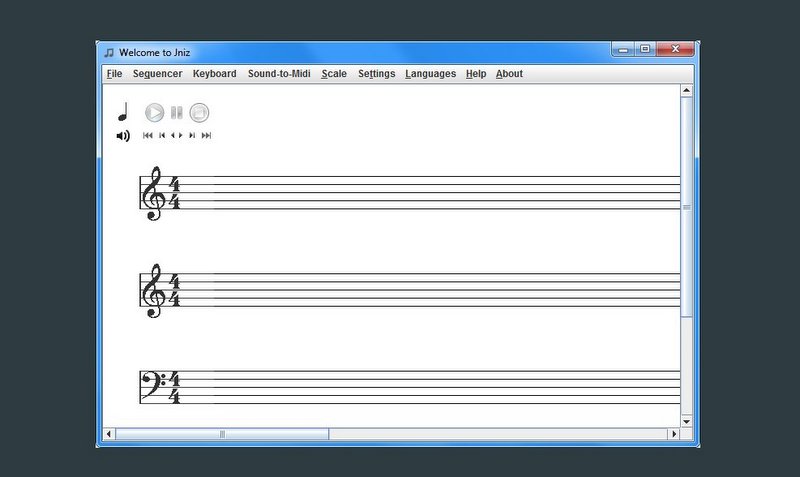Go to the previous measure icon

[x=162, y=135]
